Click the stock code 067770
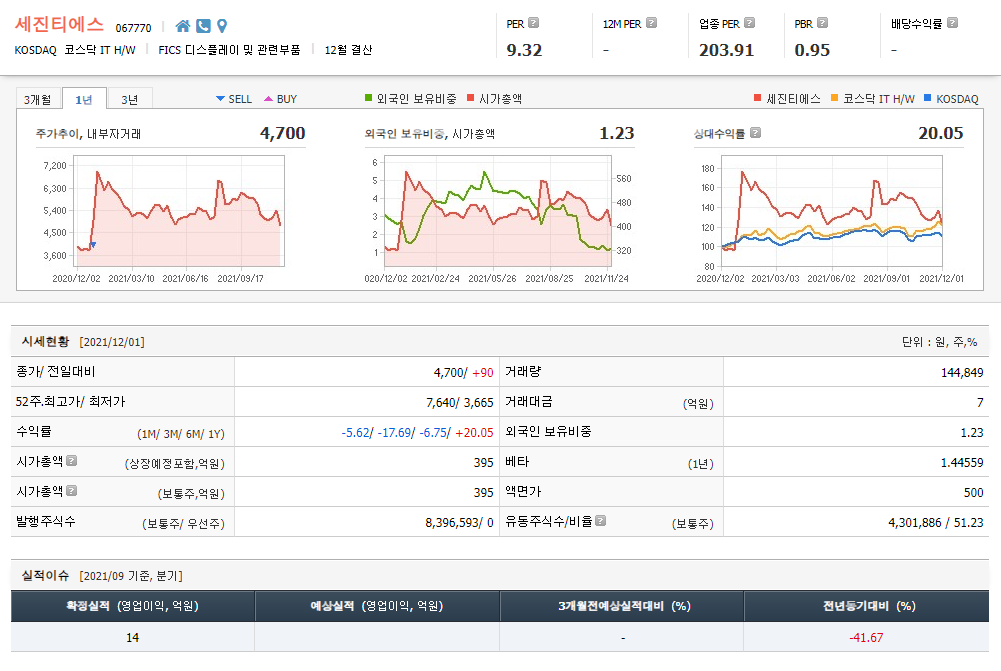This screenshot has width=1001, height=671. [x=133, y=28]
